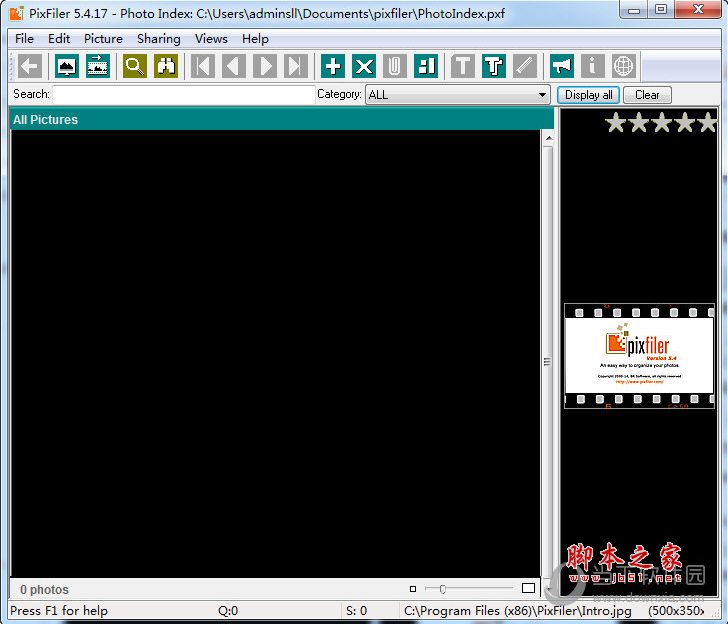Click the X remove picture icon
This screenshot has width=728, height=624.
click(x=364, y=66)
